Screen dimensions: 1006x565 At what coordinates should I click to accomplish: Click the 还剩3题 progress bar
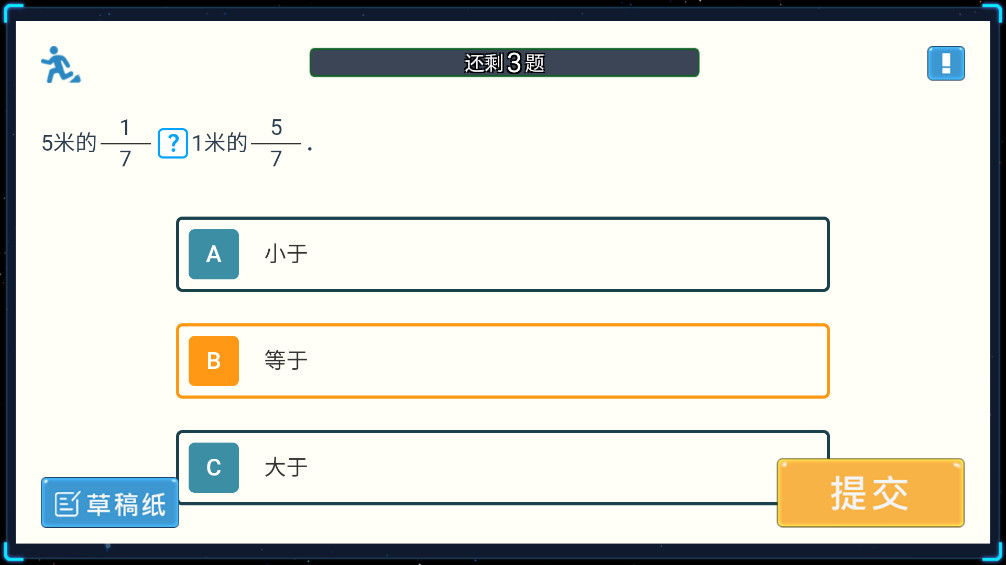504,63
